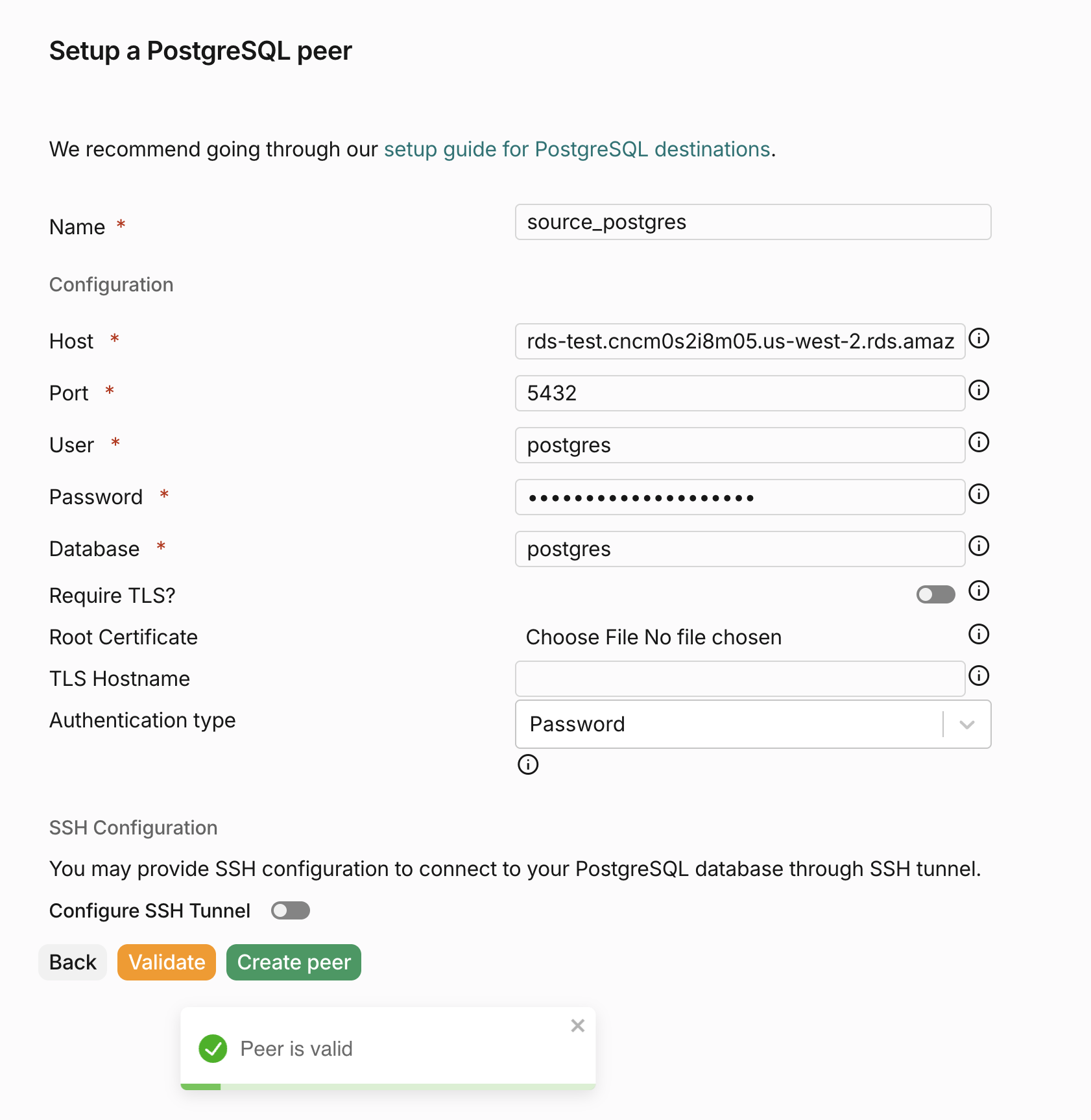Open the Authentication type dropdown
Viewport: 1091px width, 1120px height.
tap(752, 724)
